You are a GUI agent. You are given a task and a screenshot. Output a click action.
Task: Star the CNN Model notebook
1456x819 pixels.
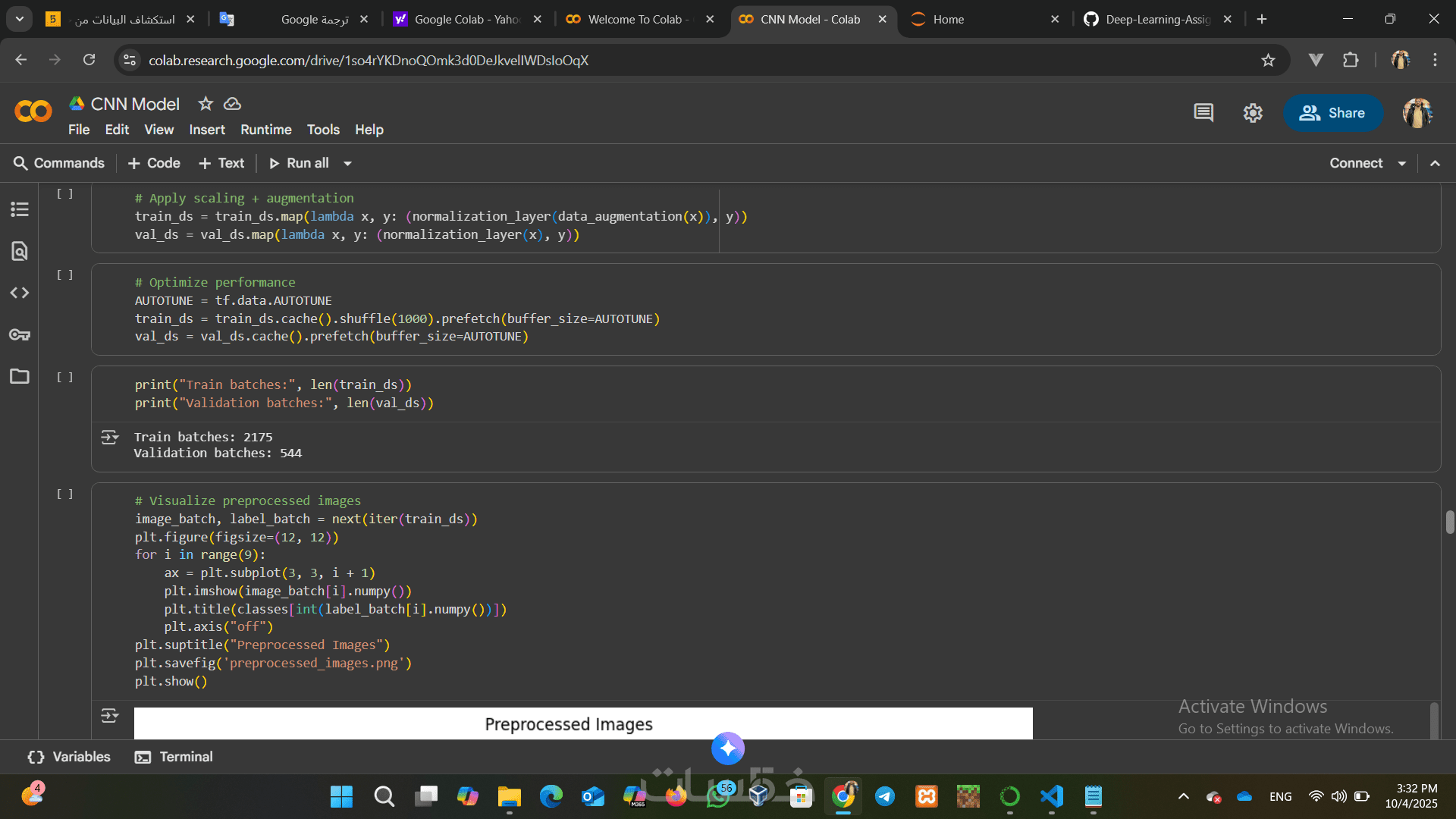206,104
